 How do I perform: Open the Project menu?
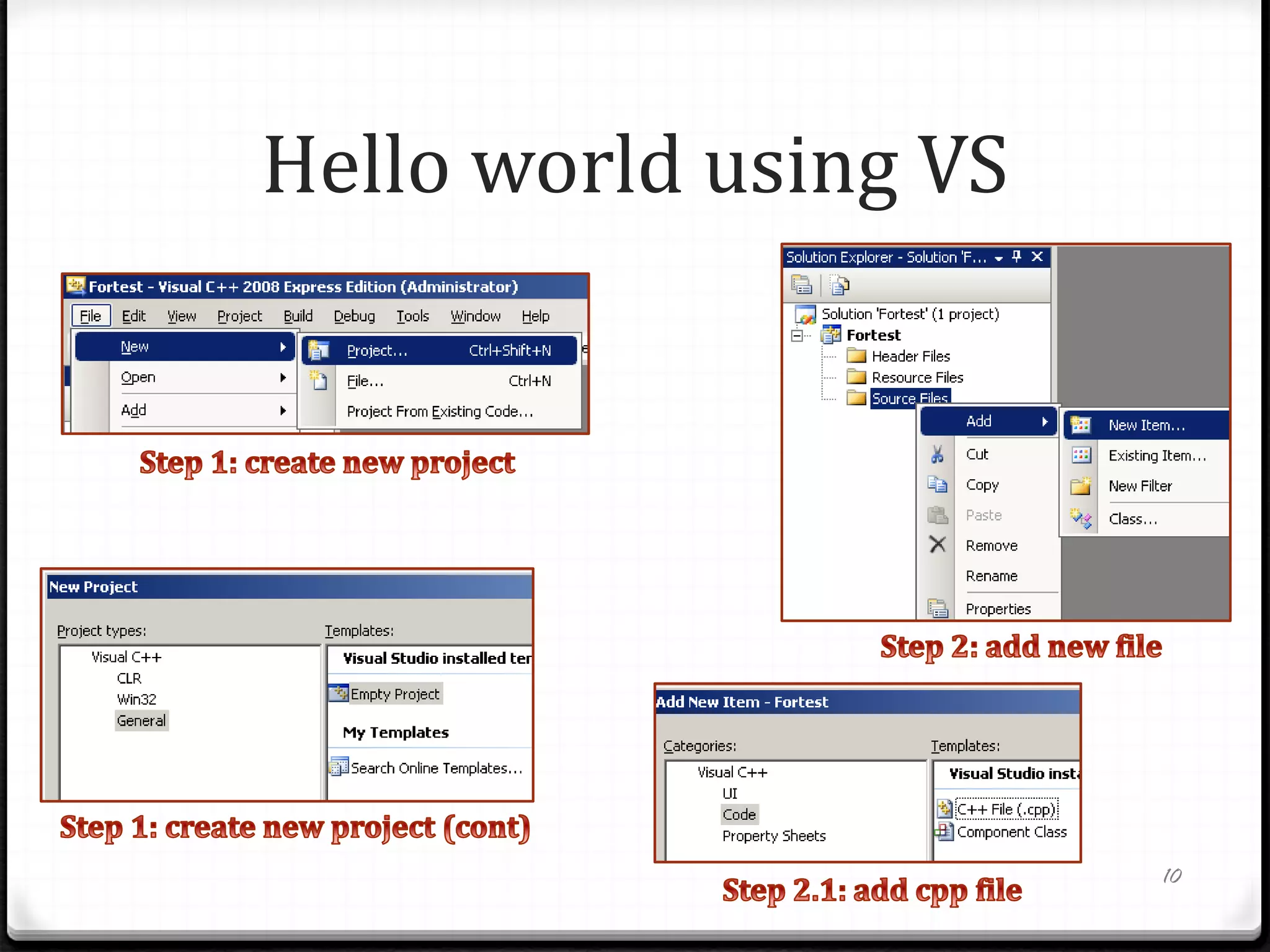pos(240,316)
